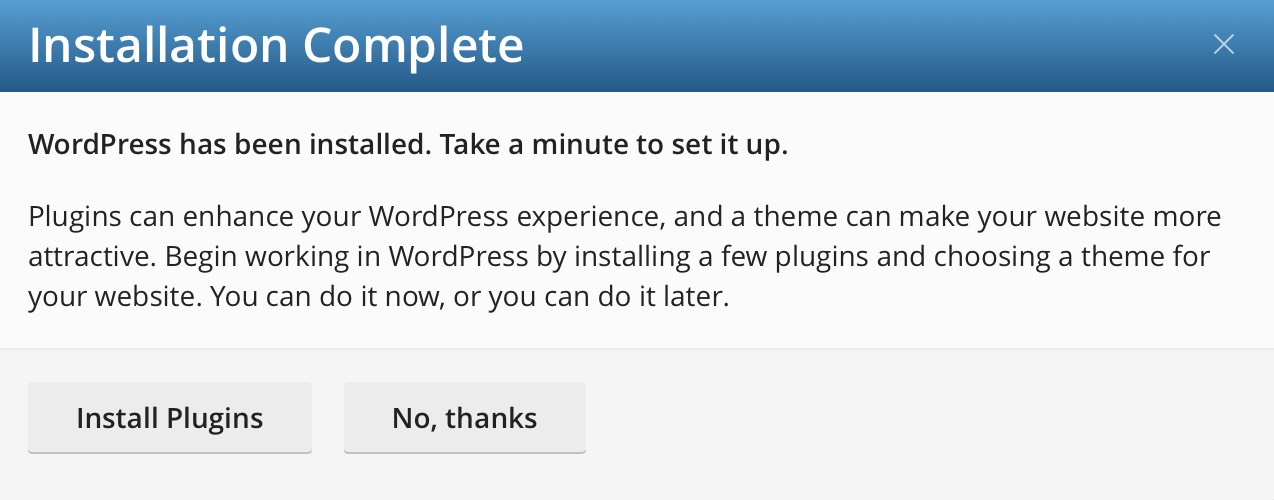Click the word Plugins on the Install button
Screen dimensions: 1274x500
(215, 418)
